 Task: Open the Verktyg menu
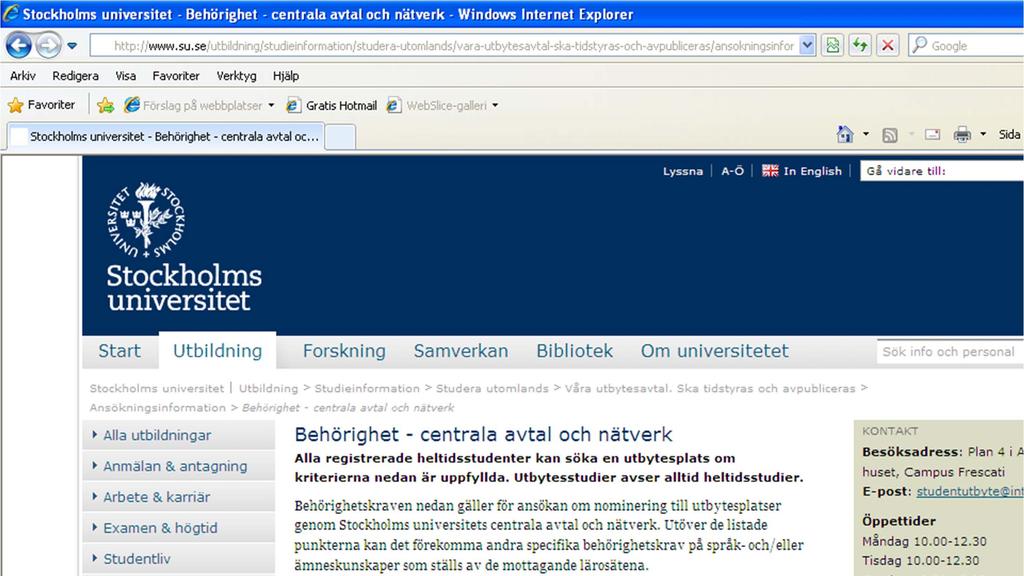pyautogui.click(x=236, y=76)
